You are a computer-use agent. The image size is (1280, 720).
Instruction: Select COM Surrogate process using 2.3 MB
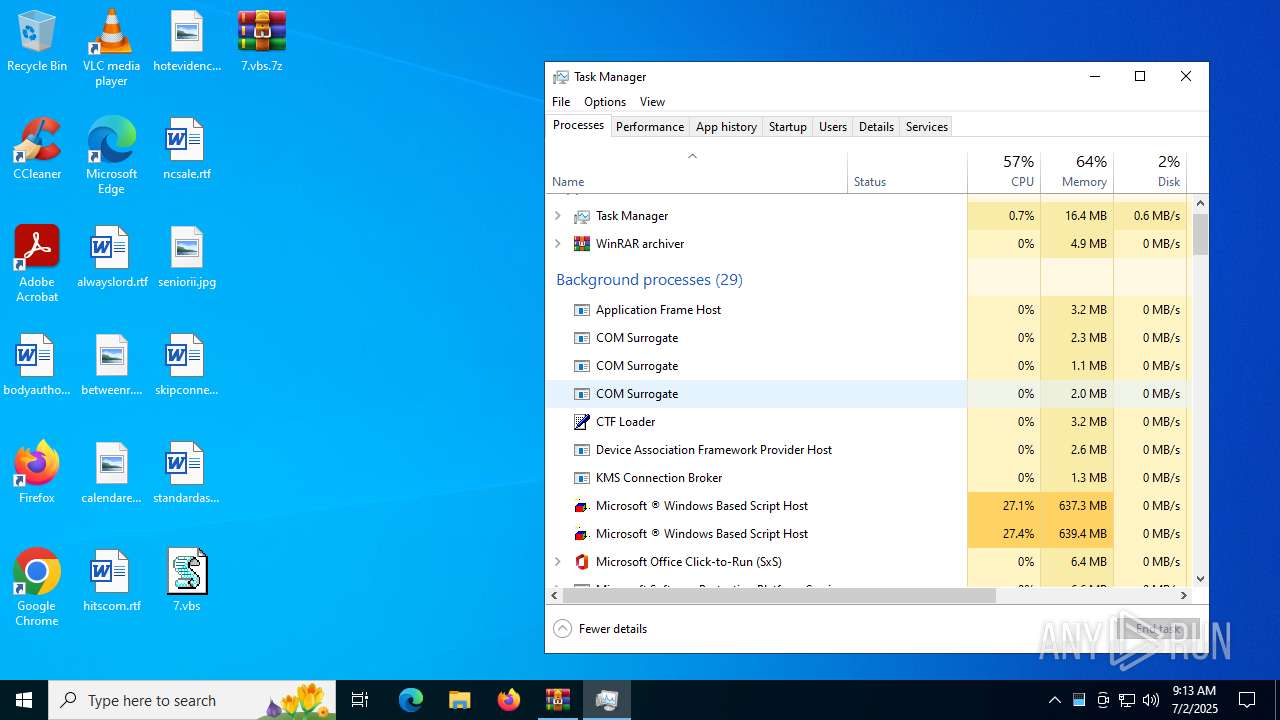tap(866, 338)
